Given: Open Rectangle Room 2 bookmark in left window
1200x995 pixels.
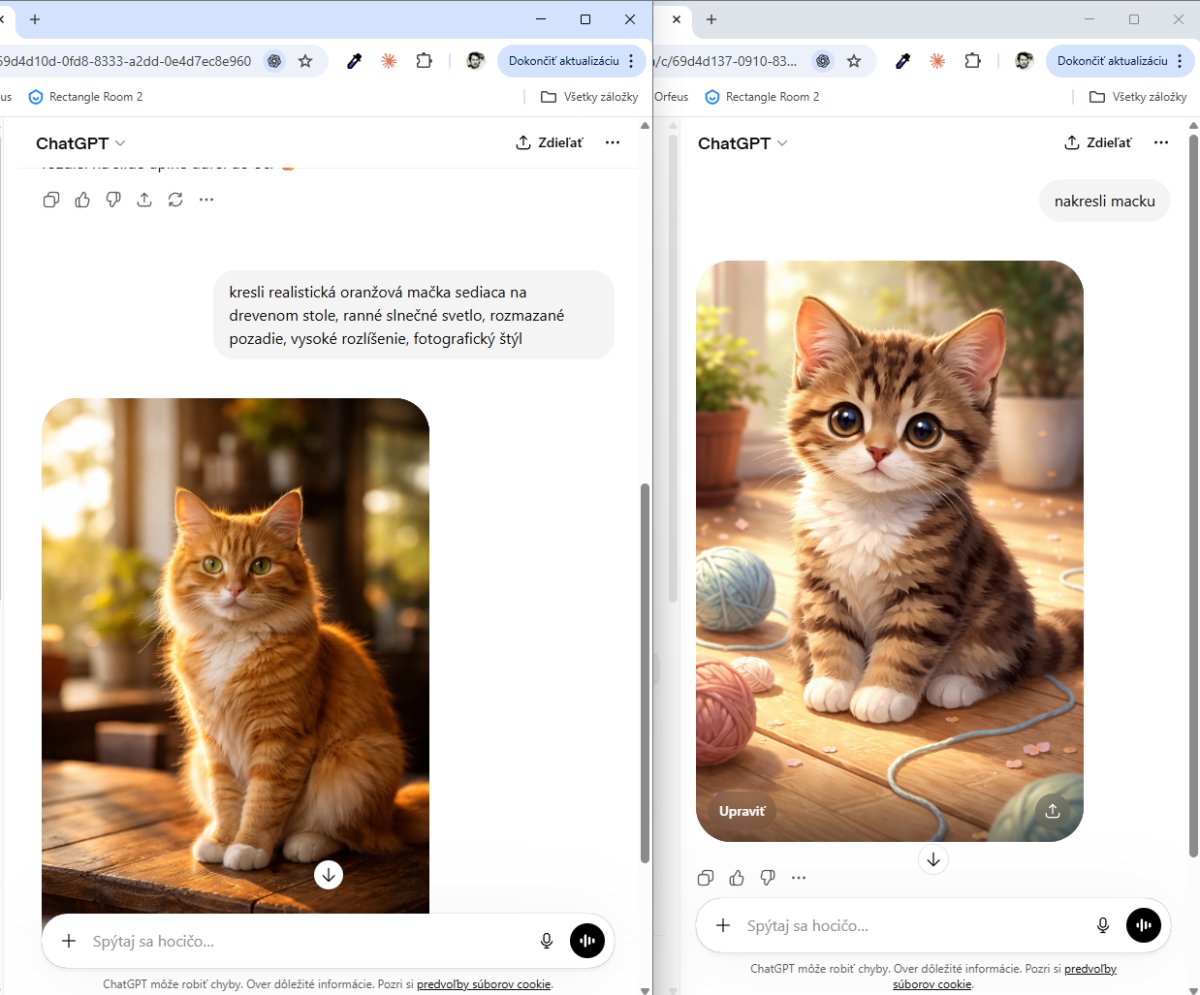Looking at the screenshot, I should pyautogui.click(x=86, y=97).
